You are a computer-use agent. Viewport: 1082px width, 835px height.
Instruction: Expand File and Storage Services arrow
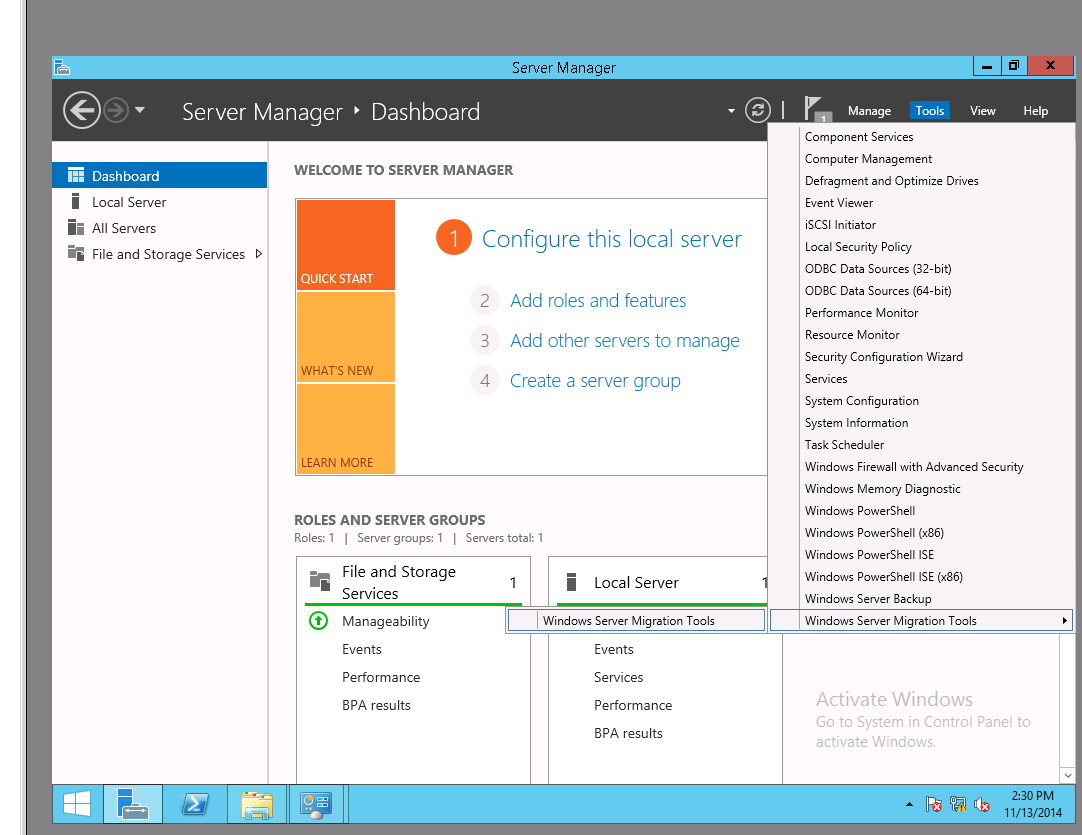pos(259,254)
